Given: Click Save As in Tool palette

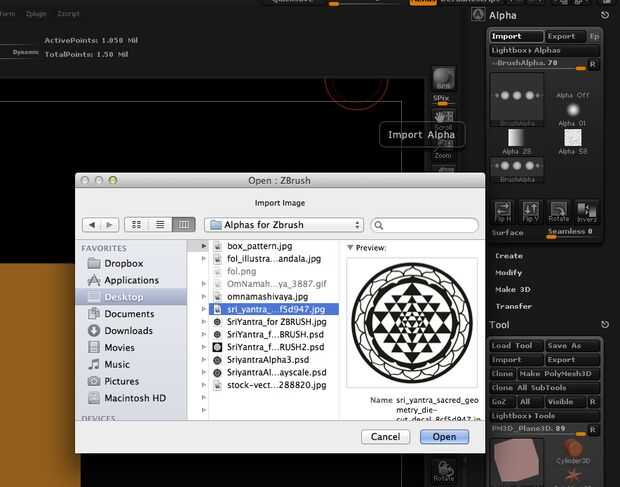Looking at the screenshot, I should [573, 346].
